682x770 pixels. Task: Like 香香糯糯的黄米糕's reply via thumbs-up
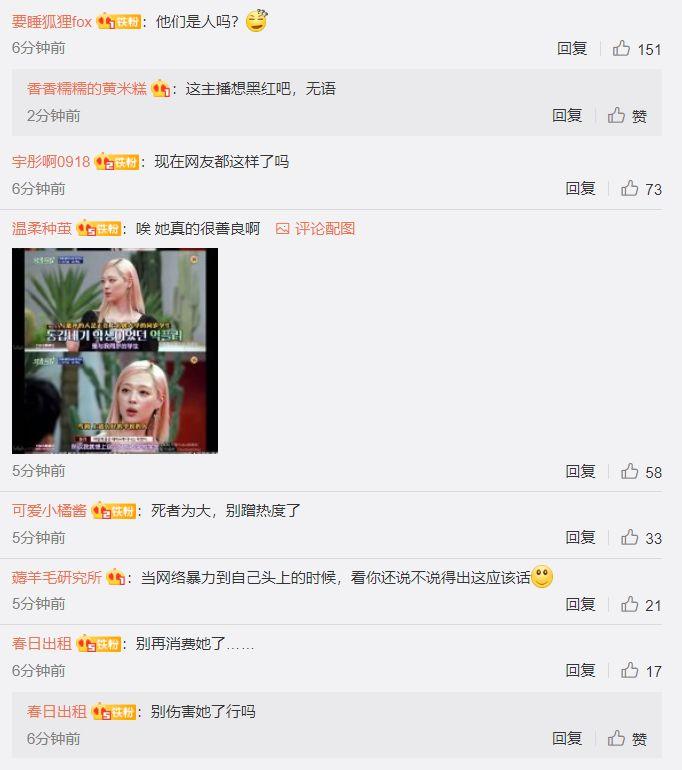click(616, 115)
